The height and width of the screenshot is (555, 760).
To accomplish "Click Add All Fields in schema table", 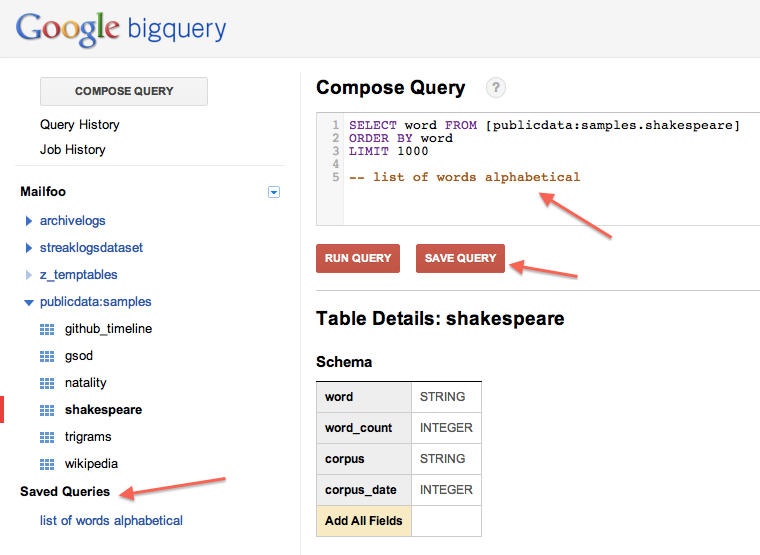I will (x=364, y=521).
